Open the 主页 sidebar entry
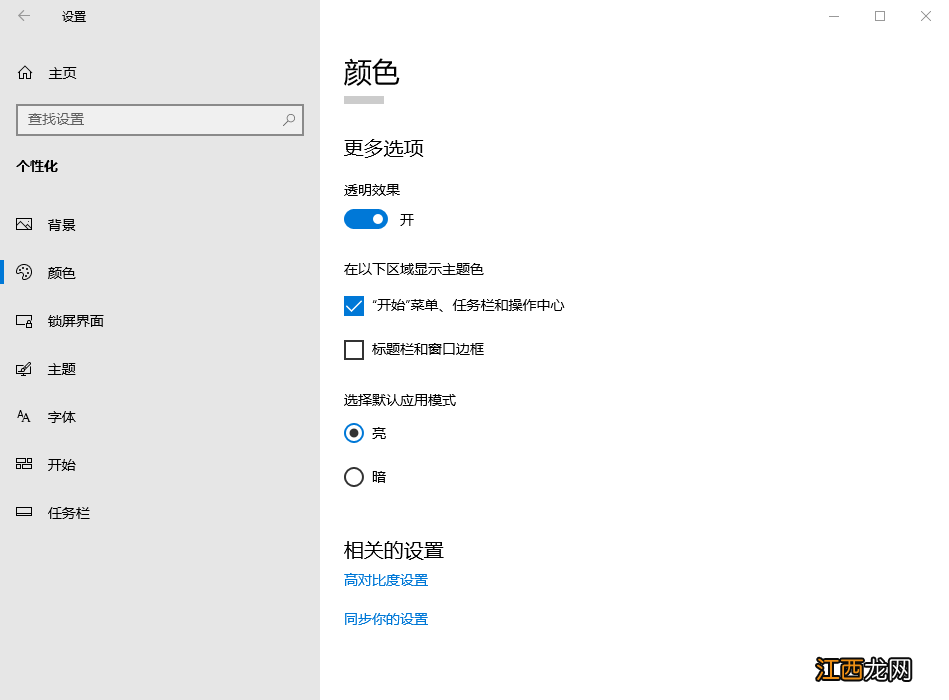The width and height of the screenshot is (949, 700). 160,73
